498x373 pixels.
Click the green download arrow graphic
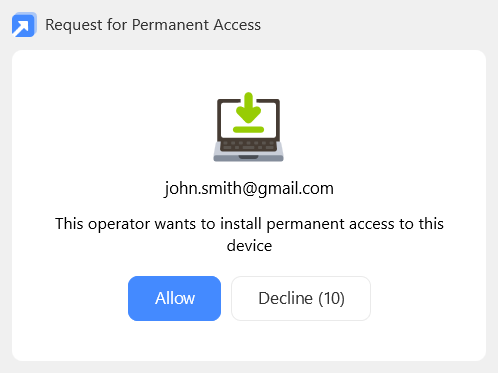(x=248, y=108)
